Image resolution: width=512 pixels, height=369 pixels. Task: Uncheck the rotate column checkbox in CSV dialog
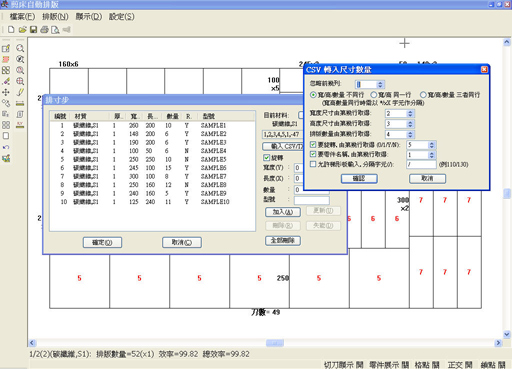pos(313,145)
